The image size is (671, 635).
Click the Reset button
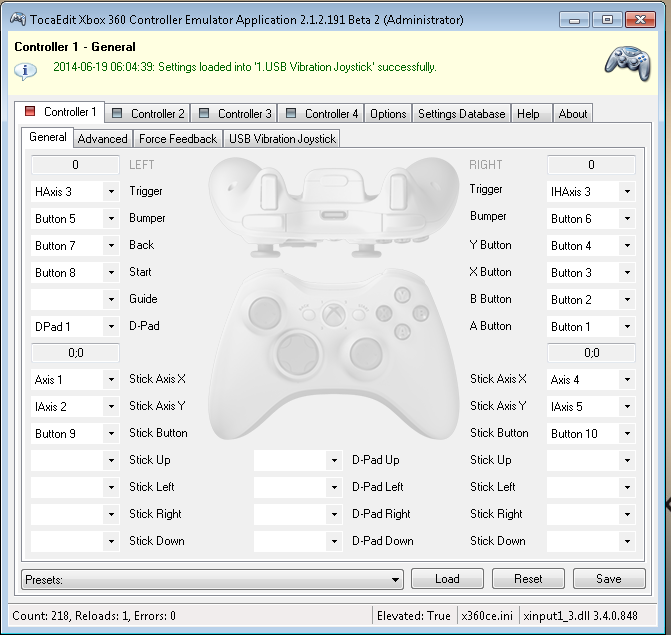tap(528, 578)
